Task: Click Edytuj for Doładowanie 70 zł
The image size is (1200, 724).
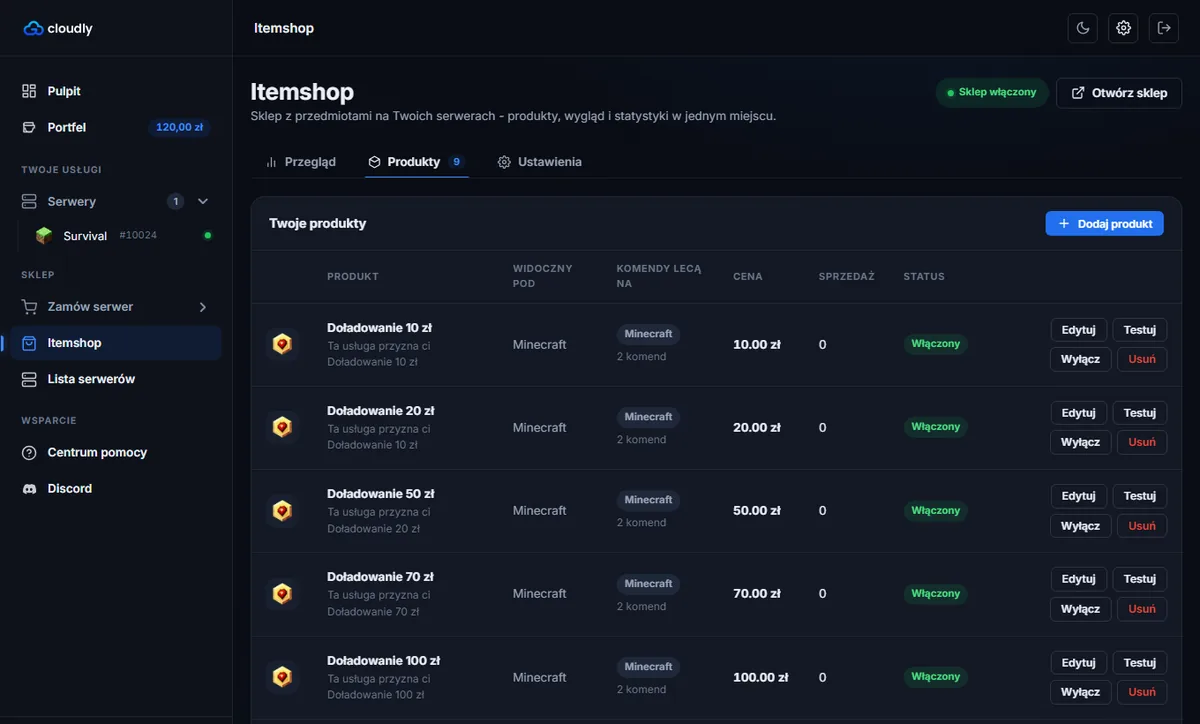Action: [x=1078, y=579]
